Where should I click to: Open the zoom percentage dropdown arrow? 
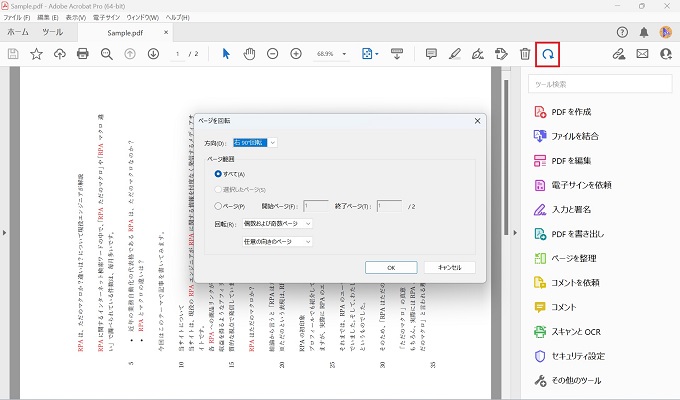pos(344,54)
